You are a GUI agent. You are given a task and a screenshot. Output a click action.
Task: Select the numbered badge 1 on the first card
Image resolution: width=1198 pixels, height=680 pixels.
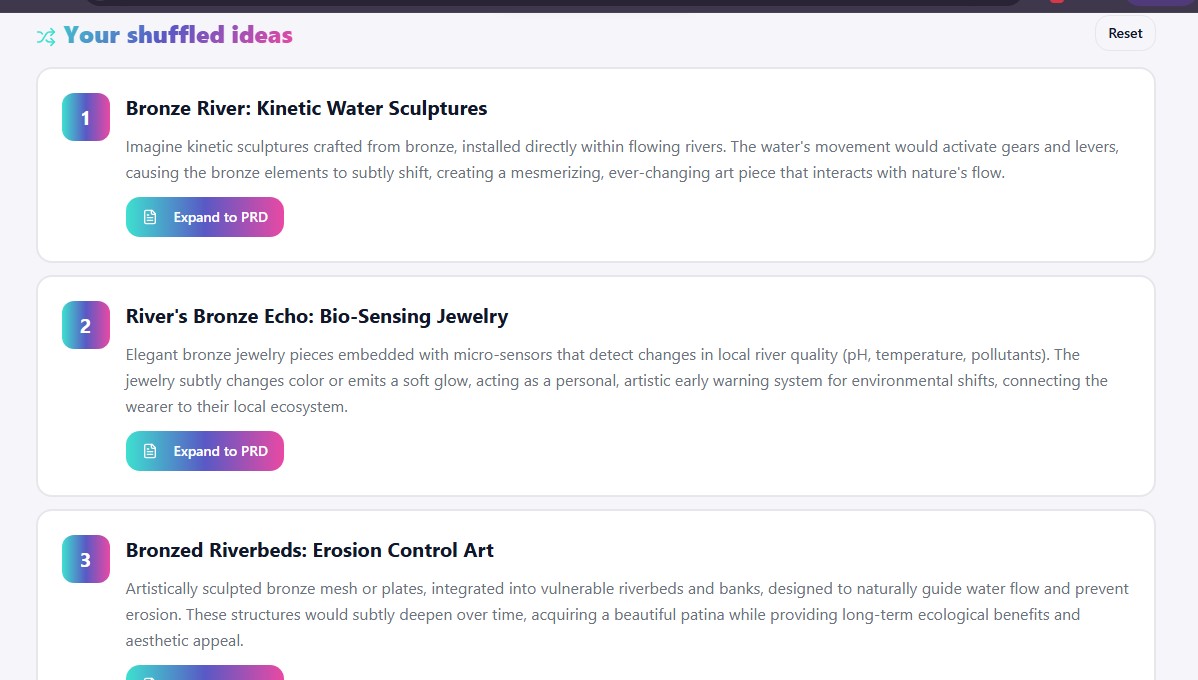[85, 117]
